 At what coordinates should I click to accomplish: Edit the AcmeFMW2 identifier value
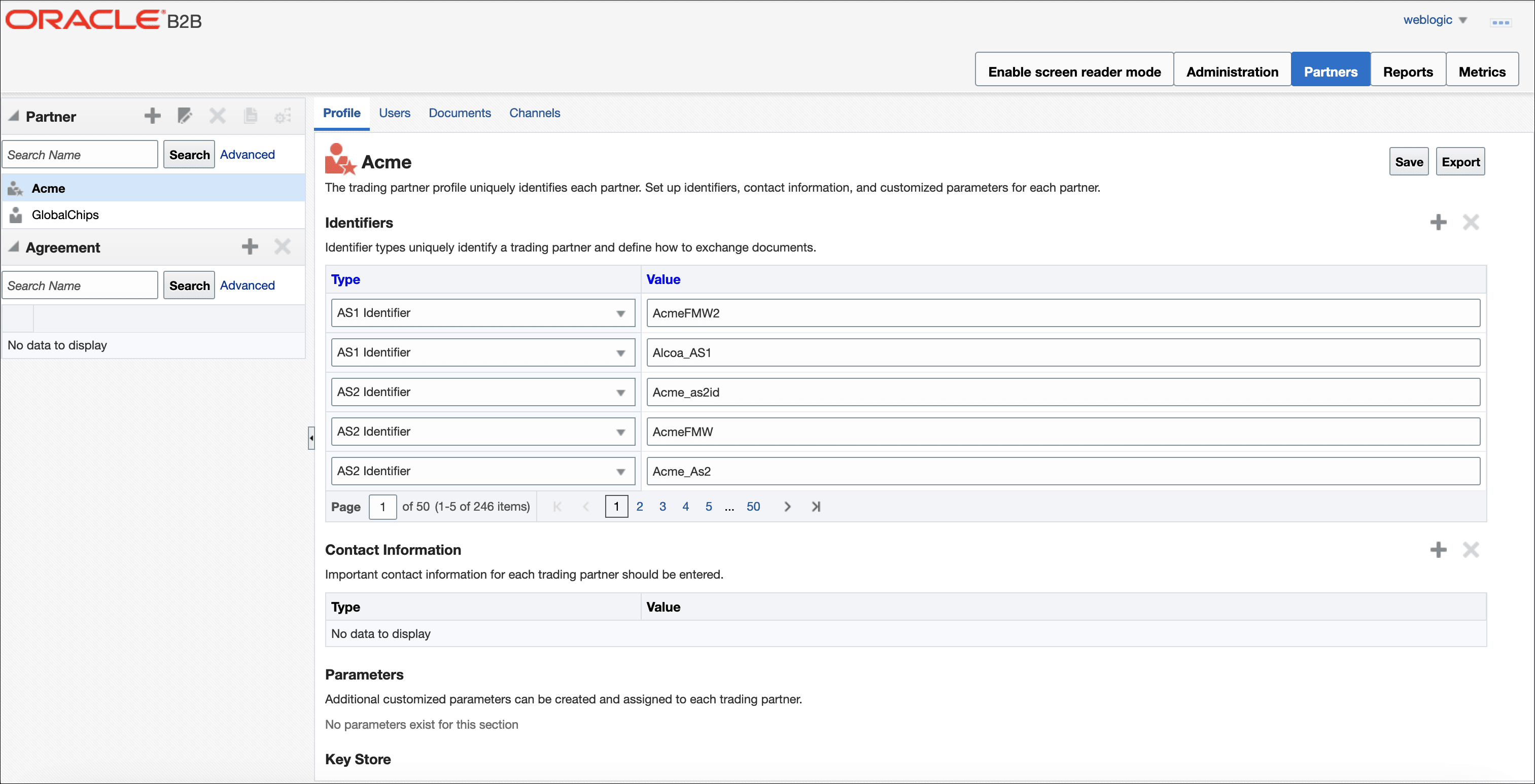pyautogui.click(x=1063, y=313)
